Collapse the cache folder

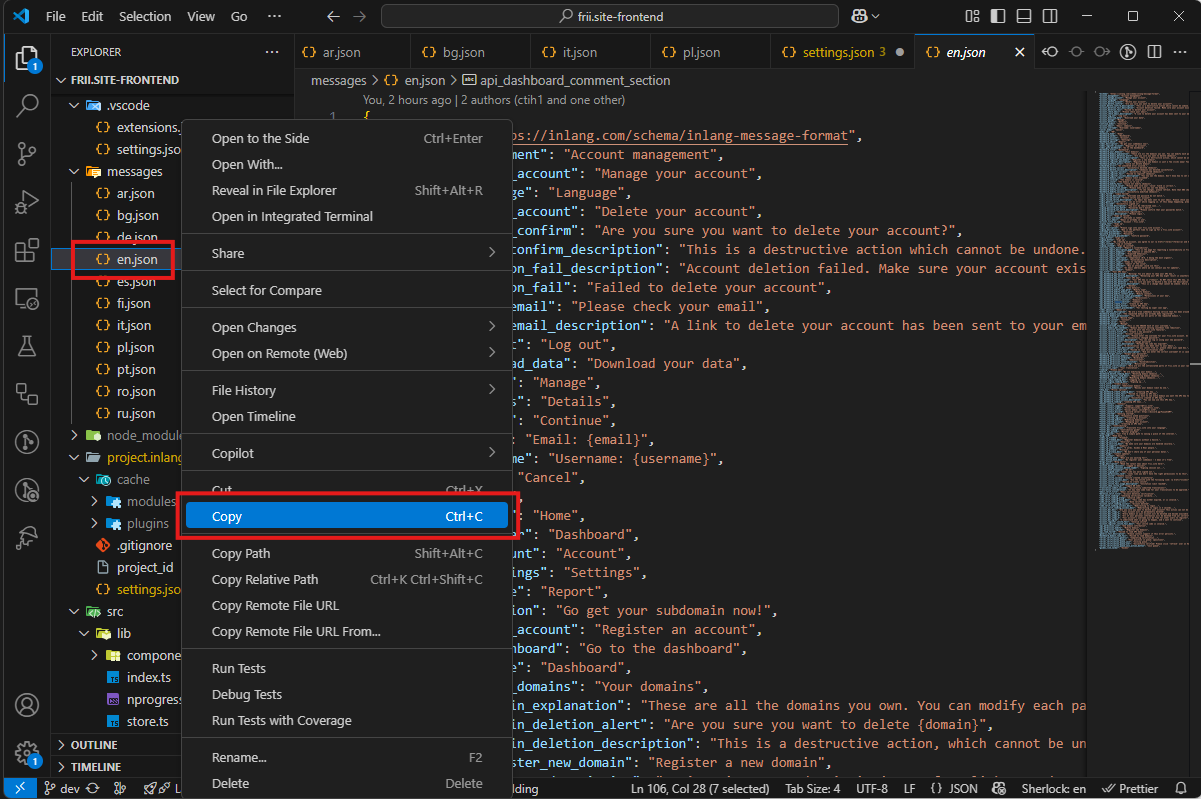click(x=133, y=479)
